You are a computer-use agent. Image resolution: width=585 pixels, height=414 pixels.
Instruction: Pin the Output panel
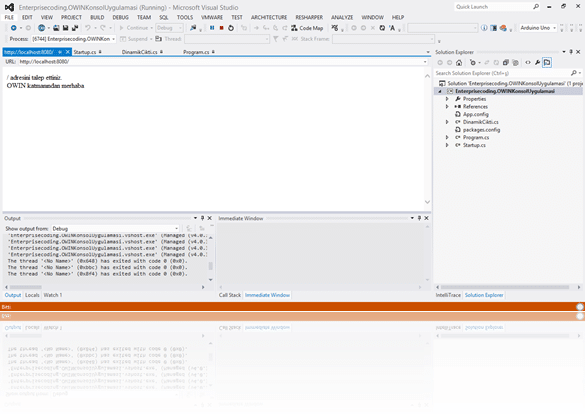202,218
